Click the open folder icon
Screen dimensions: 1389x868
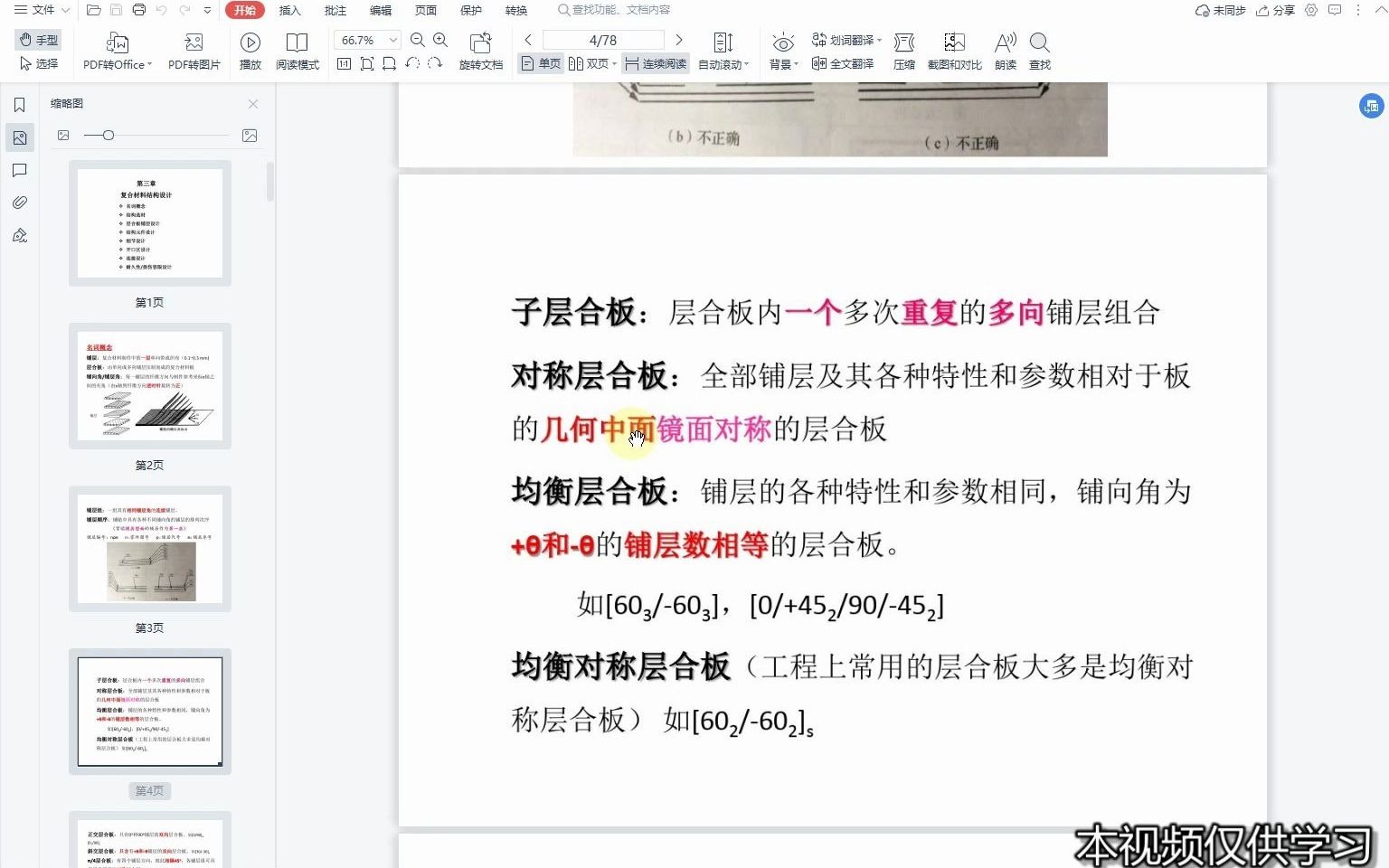93,10
